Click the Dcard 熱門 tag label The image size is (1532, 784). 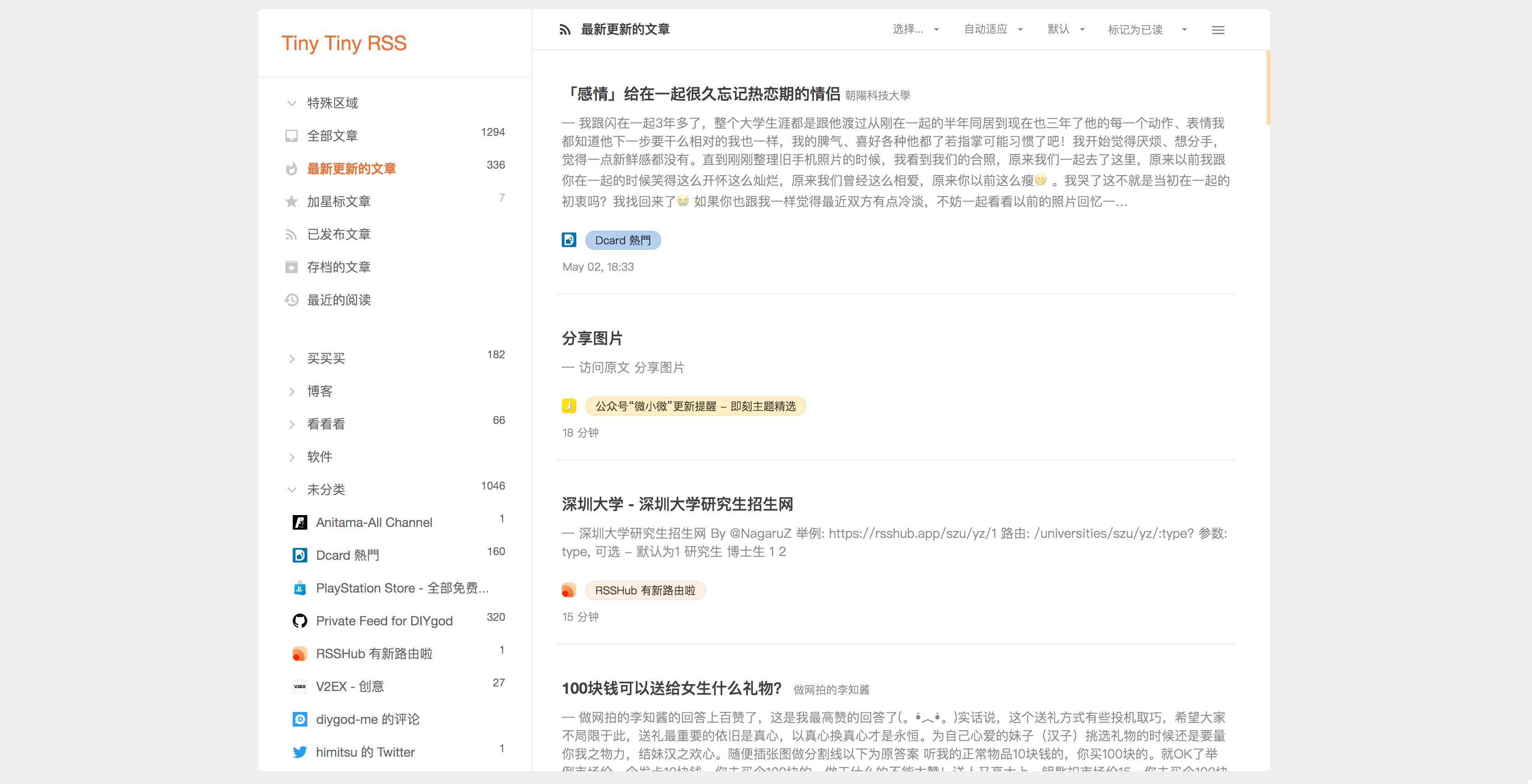(x=623, y=240)
